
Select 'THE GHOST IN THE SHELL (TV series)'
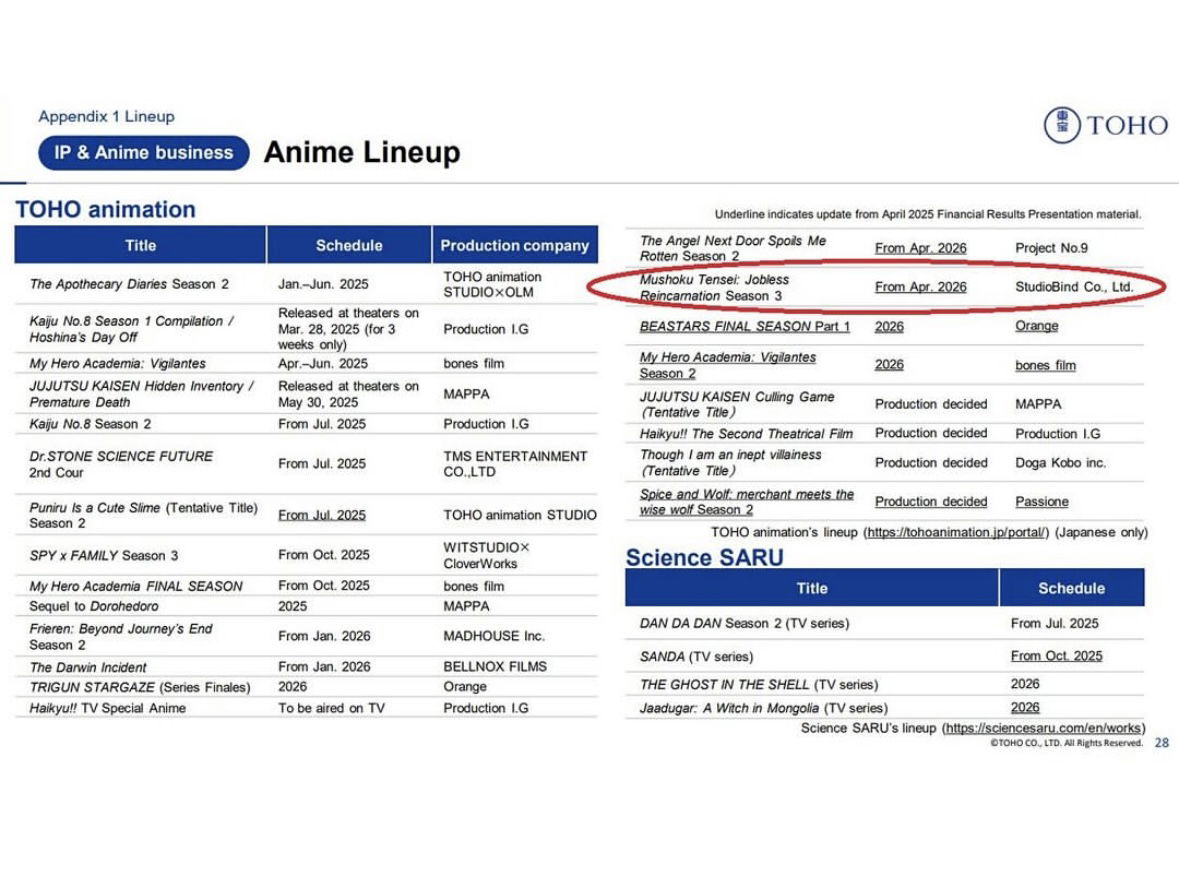point(759,684)
